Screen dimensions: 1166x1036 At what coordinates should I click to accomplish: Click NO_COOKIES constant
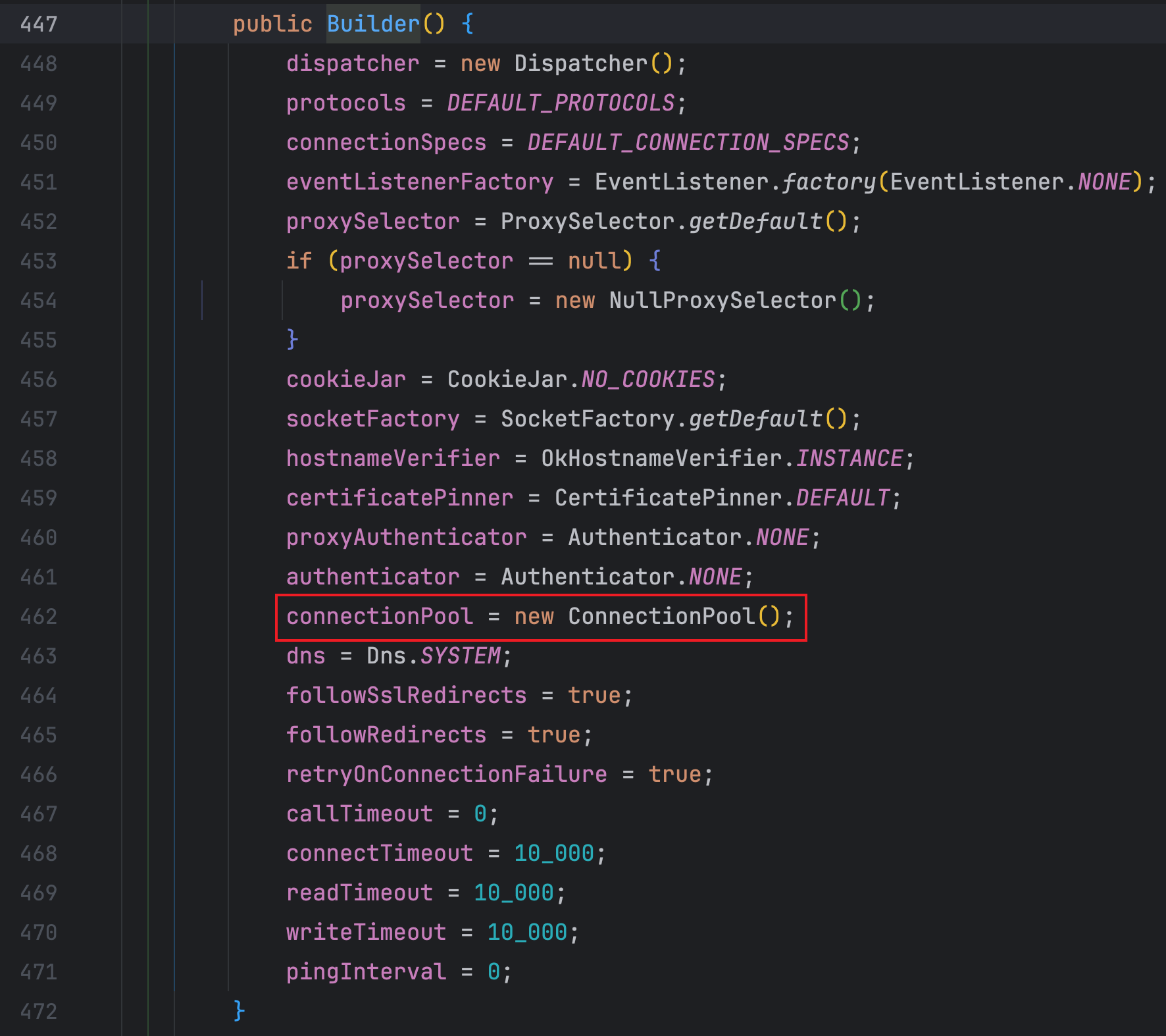coord(648,380)
